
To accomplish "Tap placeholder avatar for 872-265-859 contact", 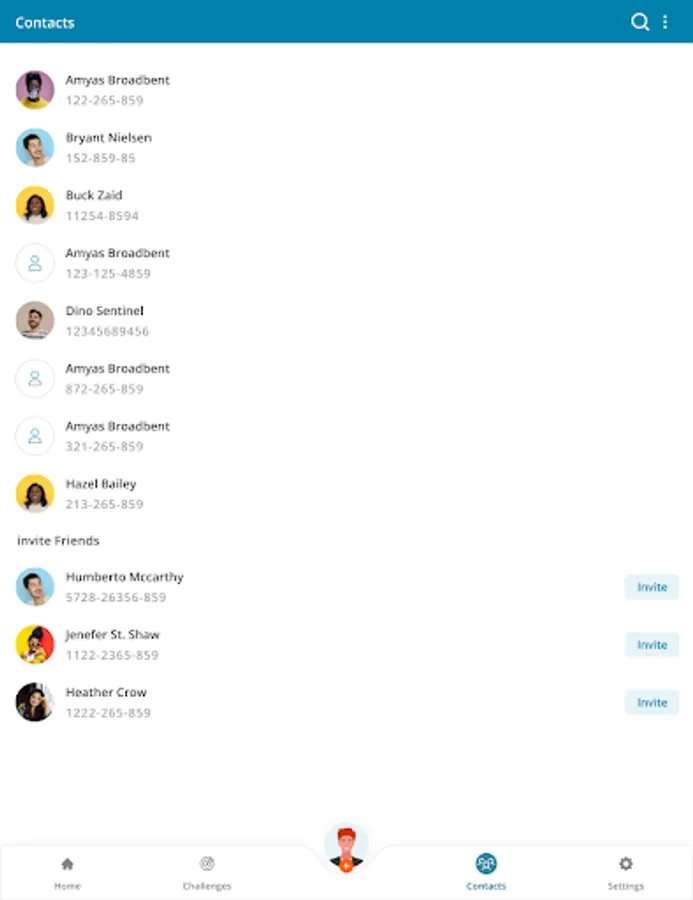I will coord(35,378).
